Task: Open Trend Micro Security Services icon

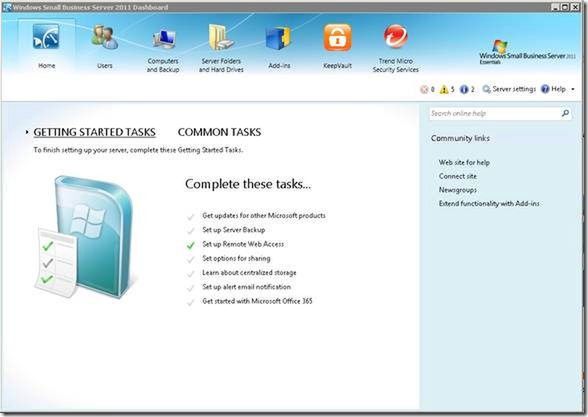Action: click(x=396, y=36)
